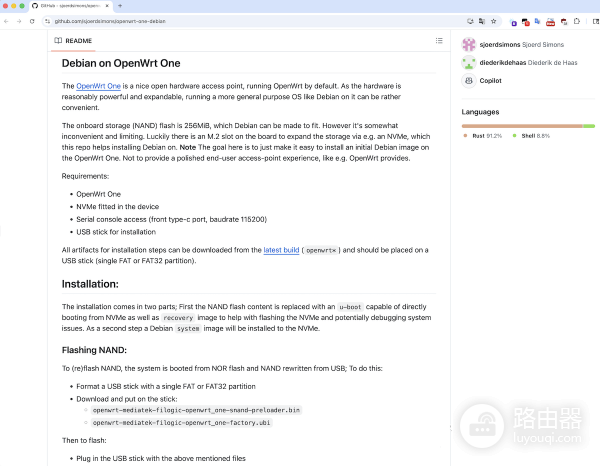Open the README outline menu
600x466 pixels.
438,41
